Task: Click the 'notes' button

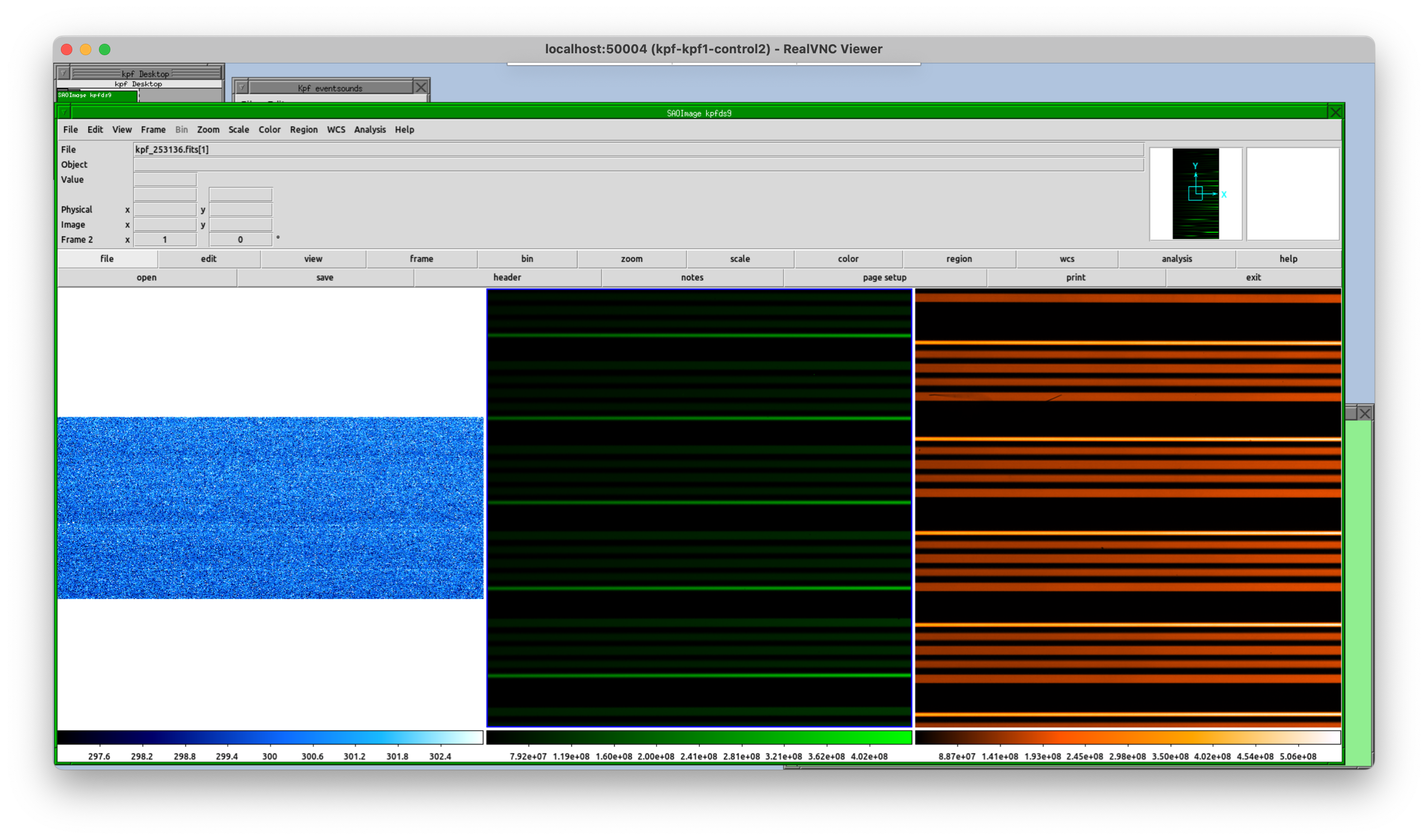Action: [x=692, y=277]
